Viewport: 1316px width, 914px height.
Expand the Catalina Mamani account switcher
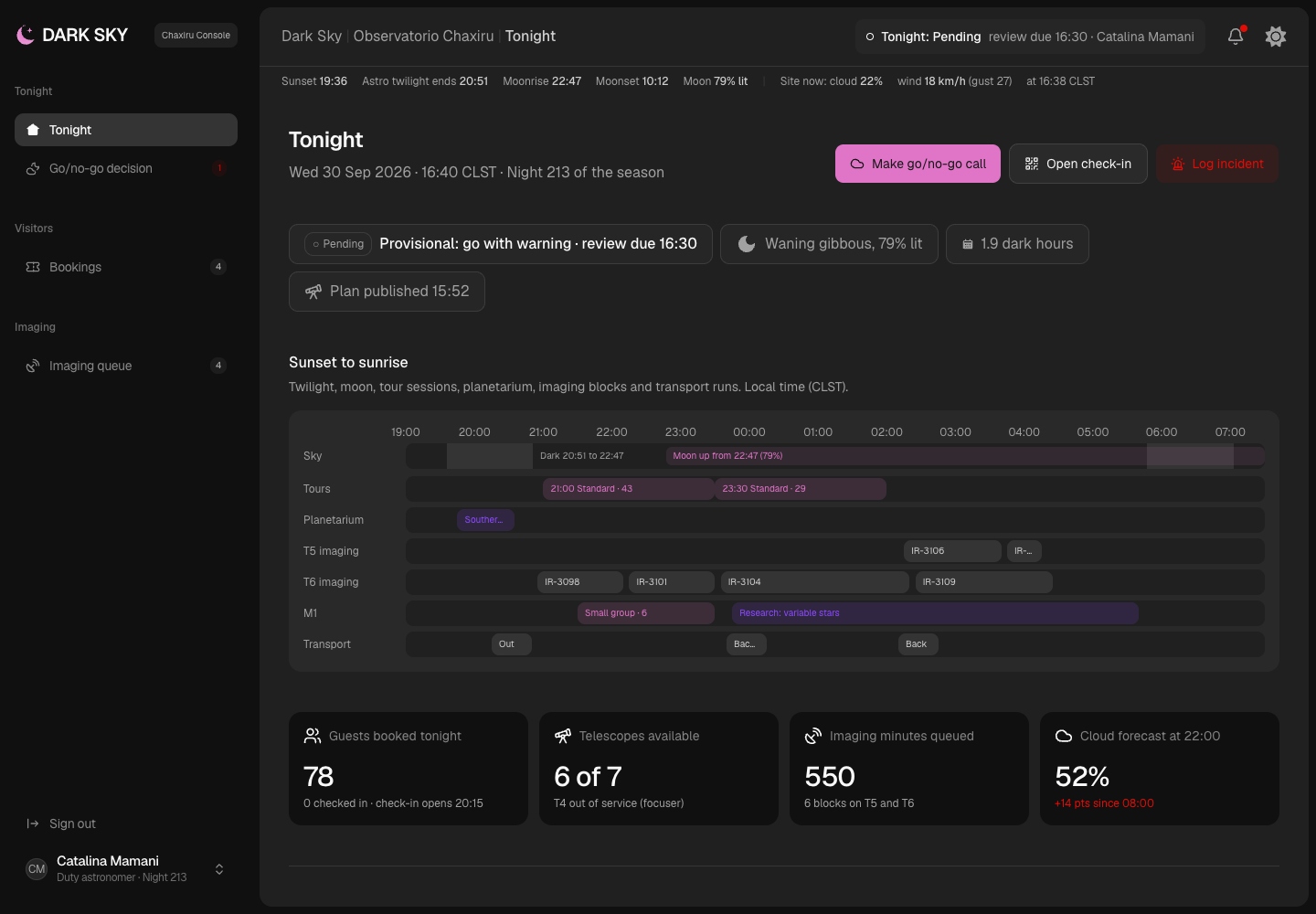[219, 869]
